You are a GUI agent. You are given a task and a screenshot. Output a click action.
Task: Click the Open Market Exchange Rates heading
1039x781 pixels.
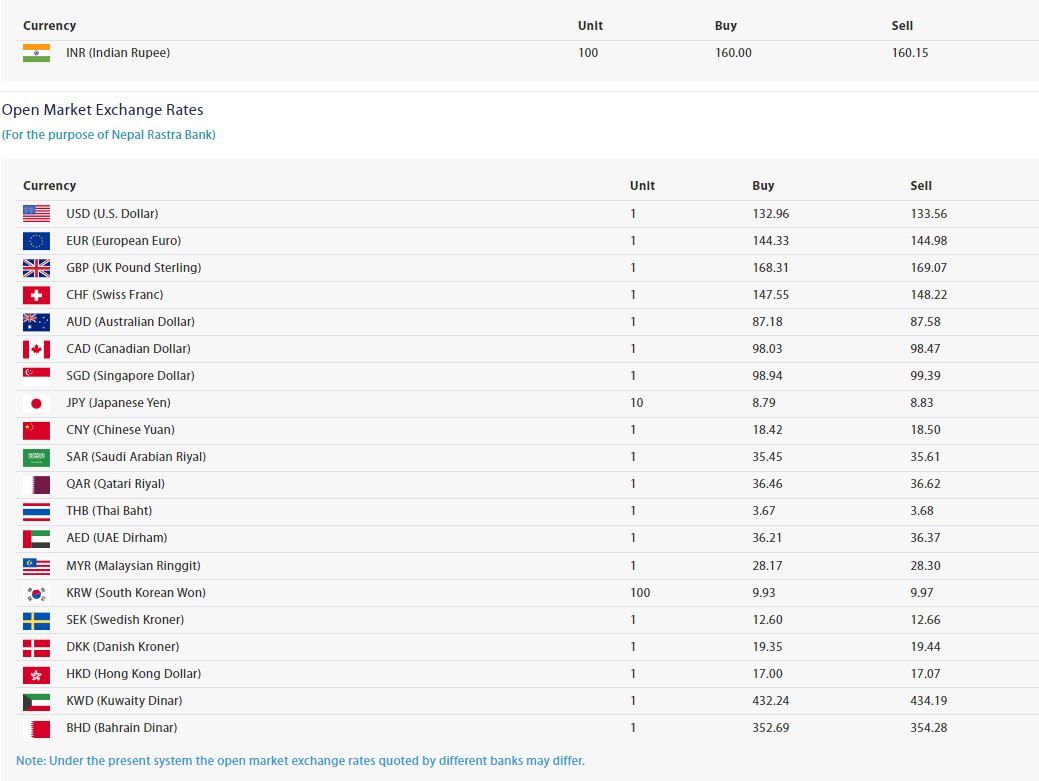102,110
